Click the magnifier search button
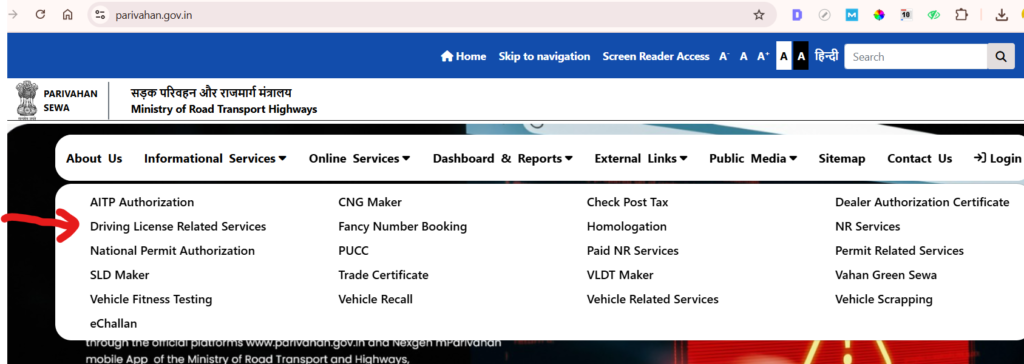 pos(1000,57)
